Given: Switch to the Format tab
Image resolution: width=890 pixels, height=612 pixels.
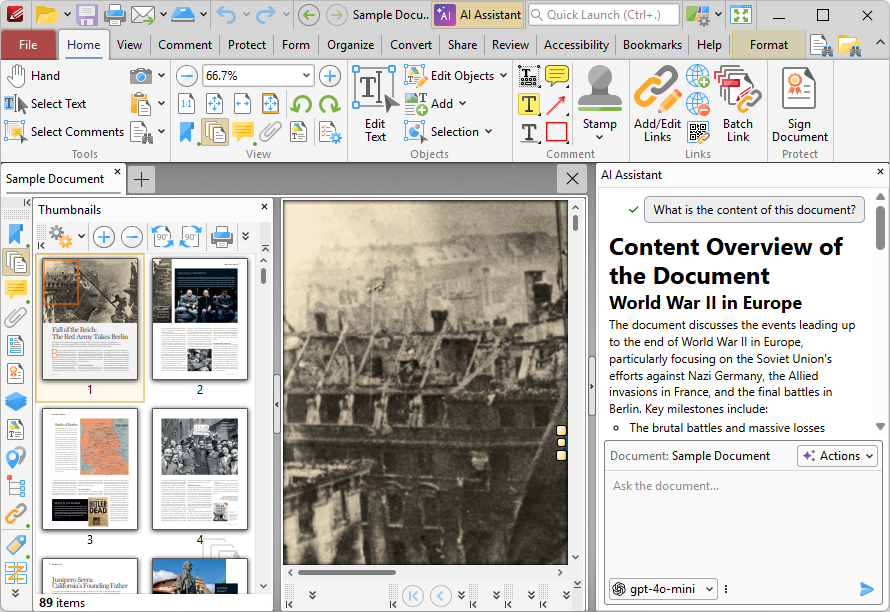Looking at the screenshot, I should click(769, 45).
